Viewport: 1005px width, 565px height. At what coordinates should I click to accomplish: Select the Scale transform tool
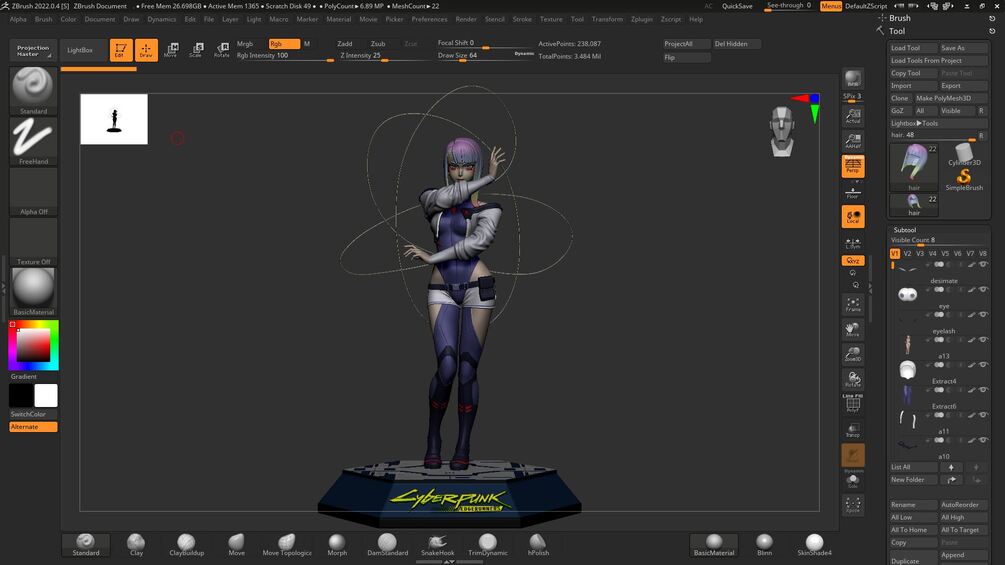tap(196, 50)
